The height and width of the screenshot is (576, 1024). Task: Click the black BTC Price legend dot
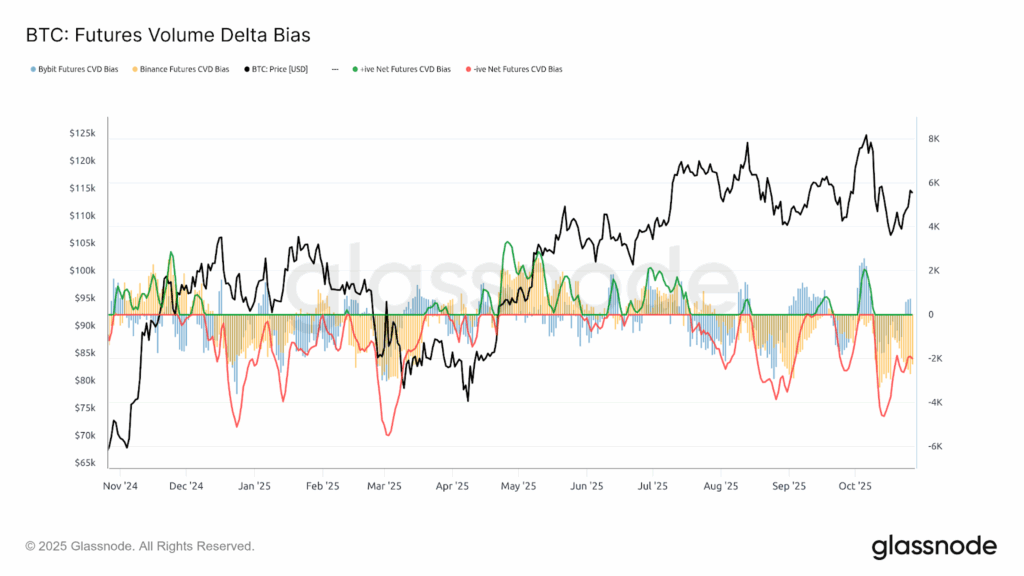coord(246,70)
